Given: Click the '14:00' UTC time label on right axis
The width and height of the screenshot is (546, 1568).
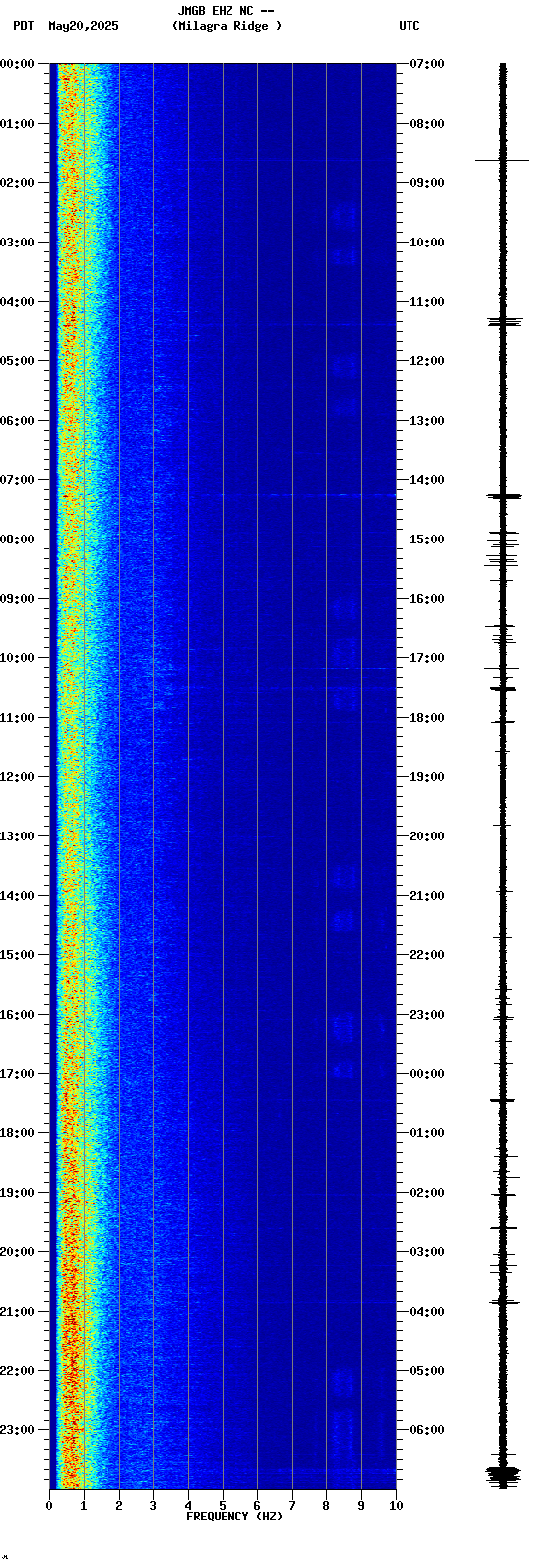Looking at the screenshot, I should click(x=427, y=480).
